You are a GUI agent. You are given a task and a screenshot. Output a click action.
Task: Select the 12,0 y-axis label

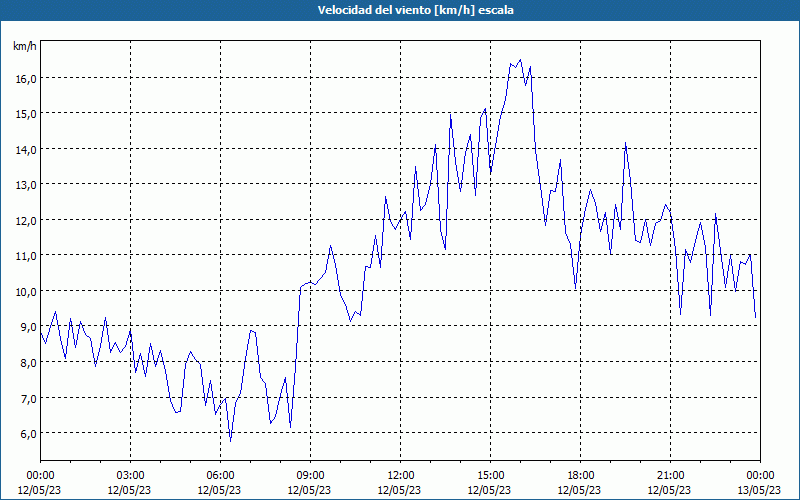tap(26, 220)
